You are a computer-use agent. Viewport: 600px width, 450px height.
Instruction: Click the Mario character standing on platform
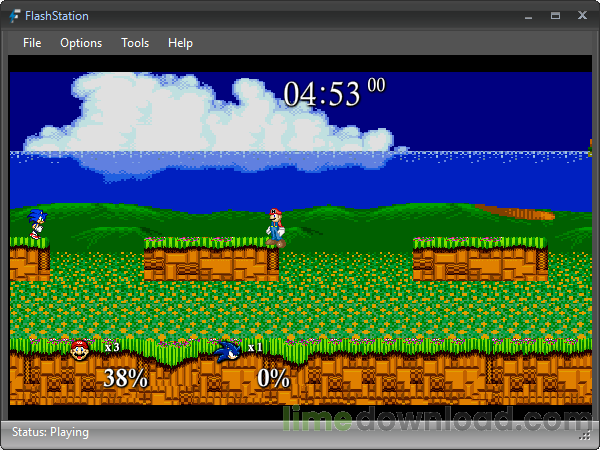[x=276, y=228]
